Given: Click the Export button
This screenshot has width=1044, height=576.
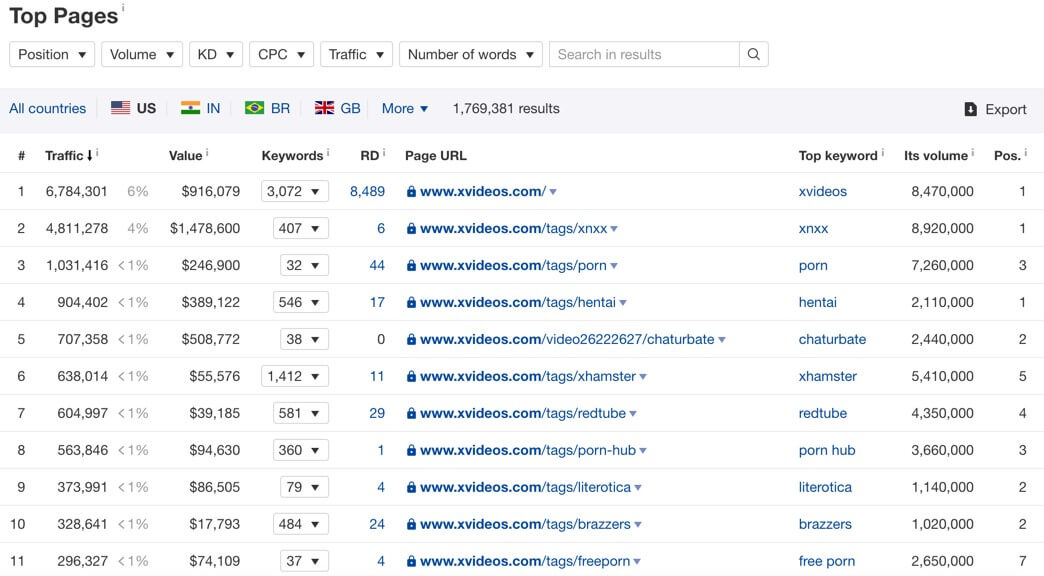Looking at the screenshot, I should pos(995,109).
